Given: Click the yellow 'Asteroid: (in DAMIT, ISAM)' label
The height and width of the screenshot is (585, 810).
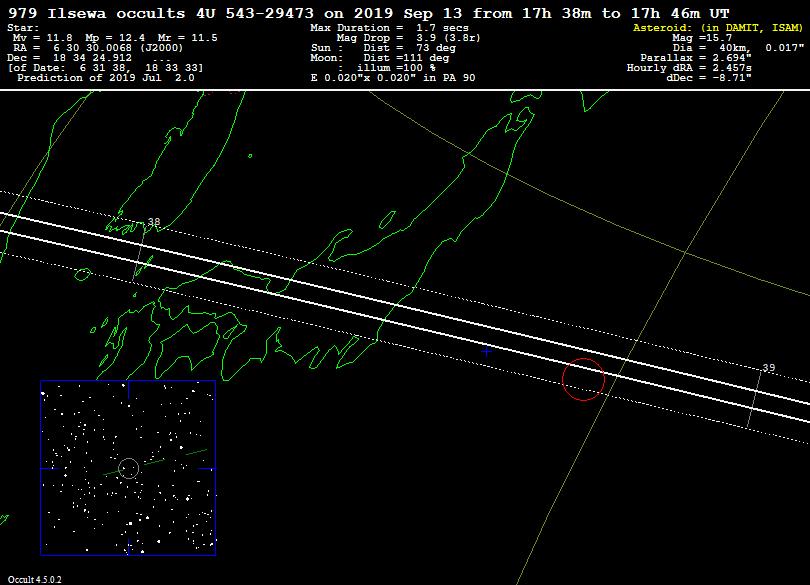Looking at the screenshot, I should pos(718,28).
